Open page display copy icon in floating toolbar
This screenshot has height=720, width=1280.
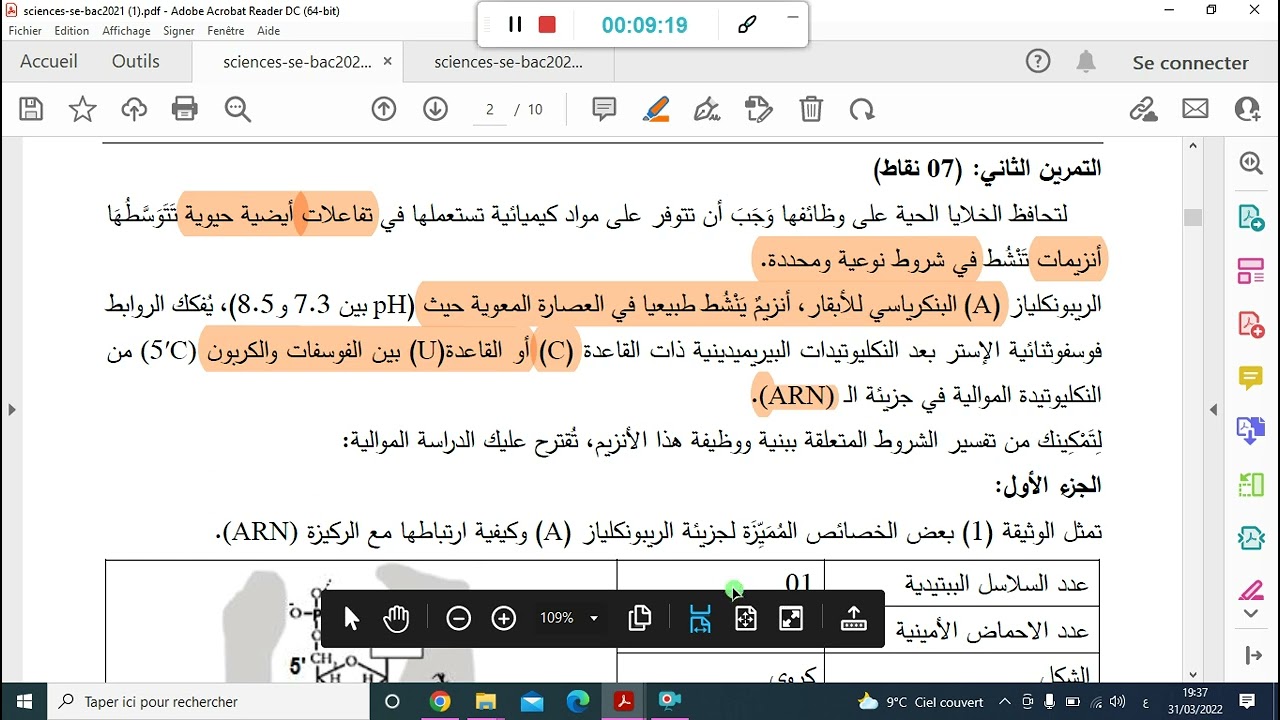click(640, 619)
